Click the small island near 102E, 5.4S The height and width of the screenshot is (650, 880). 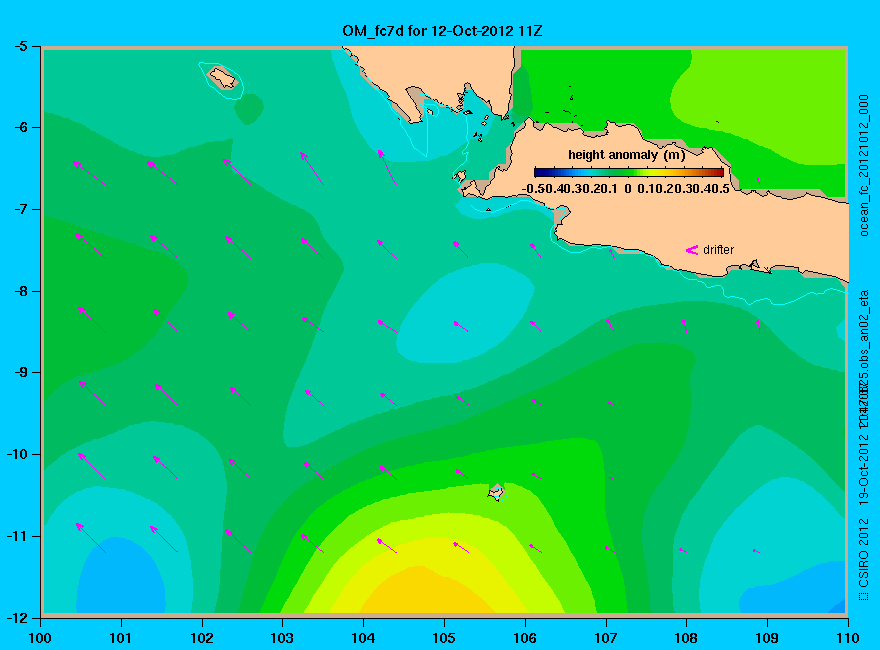pos(223,77)
